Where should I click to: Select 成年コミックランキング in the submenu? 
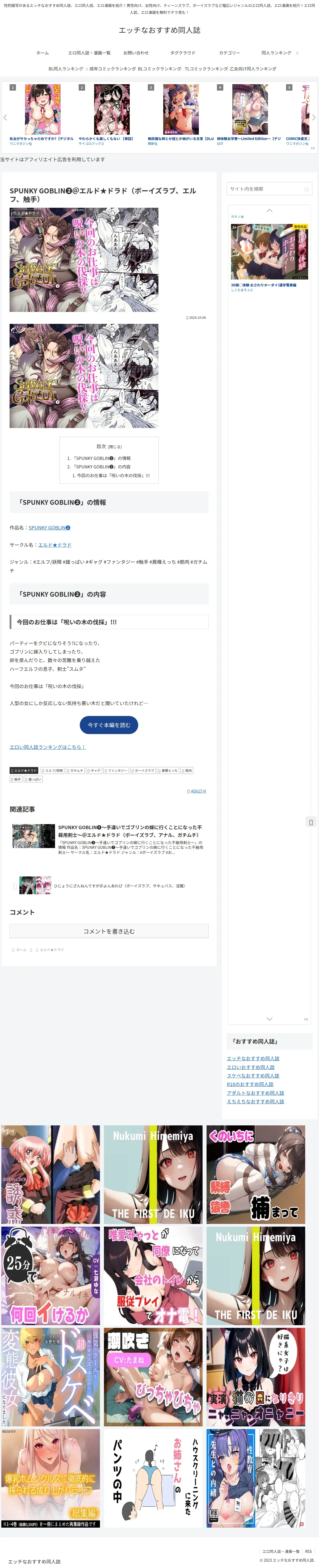point(113,69)
